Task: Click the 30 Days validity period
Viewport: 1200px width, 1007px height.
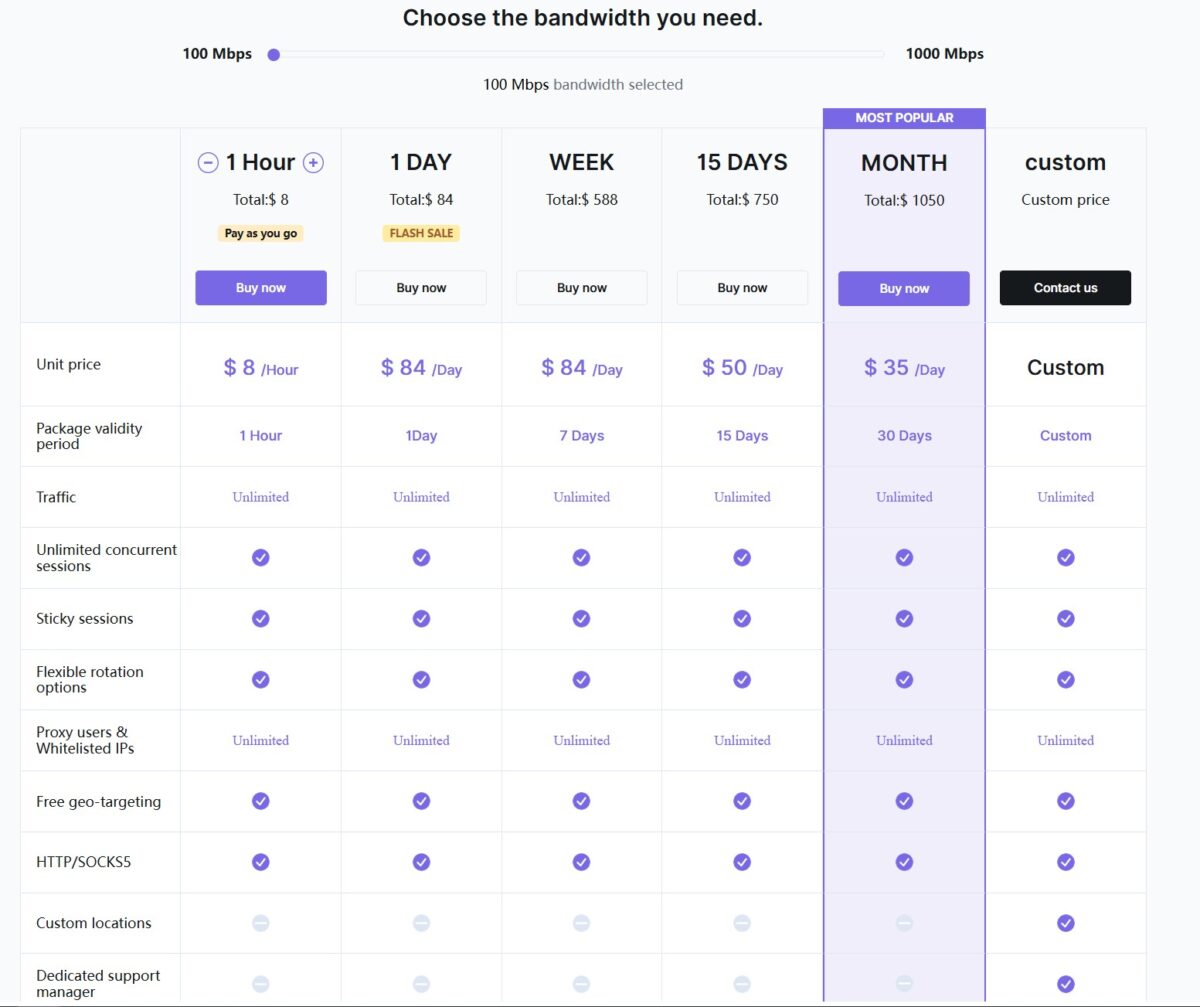Action: pos(904,436)
